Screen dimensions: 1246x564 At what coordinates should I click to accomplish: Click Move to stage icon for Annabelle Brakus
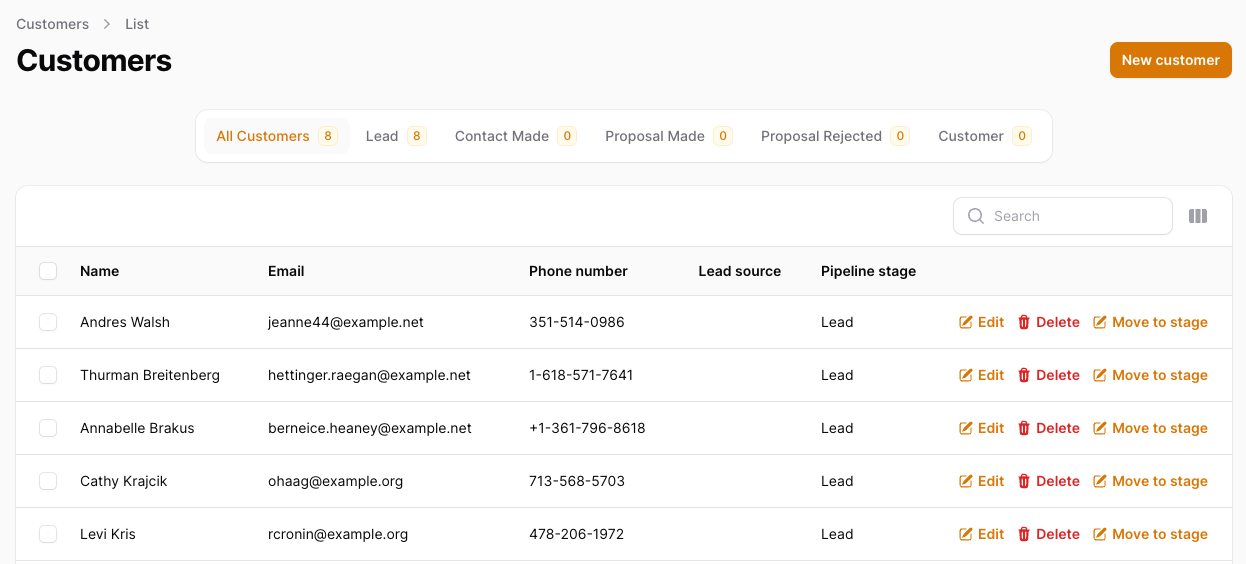1100,428
